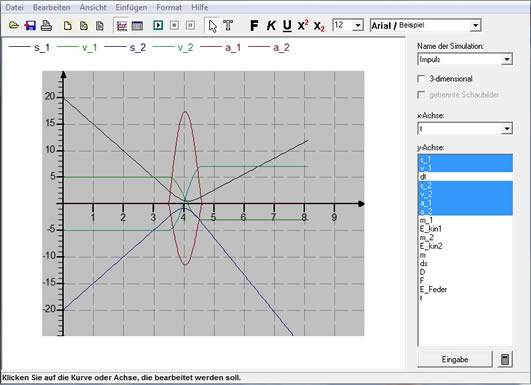
Task: Stop the simulation with the stop icon
Action: (x=174, y=25)
